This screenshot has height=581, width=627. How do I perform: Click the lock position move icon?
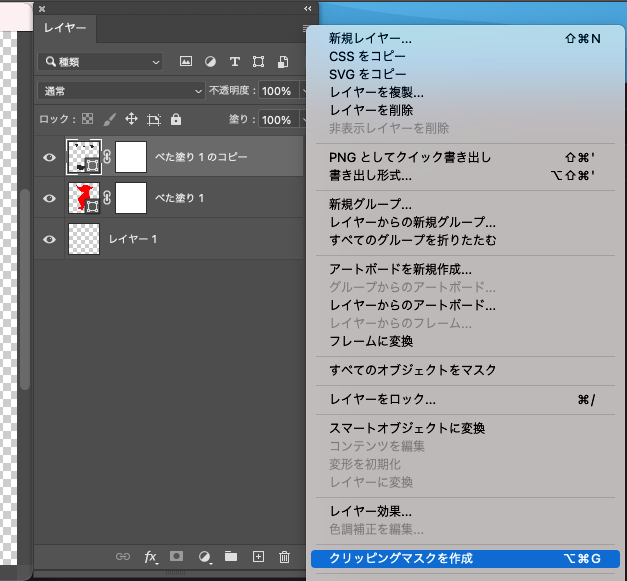pyautogui.click(x=131, y=120)
